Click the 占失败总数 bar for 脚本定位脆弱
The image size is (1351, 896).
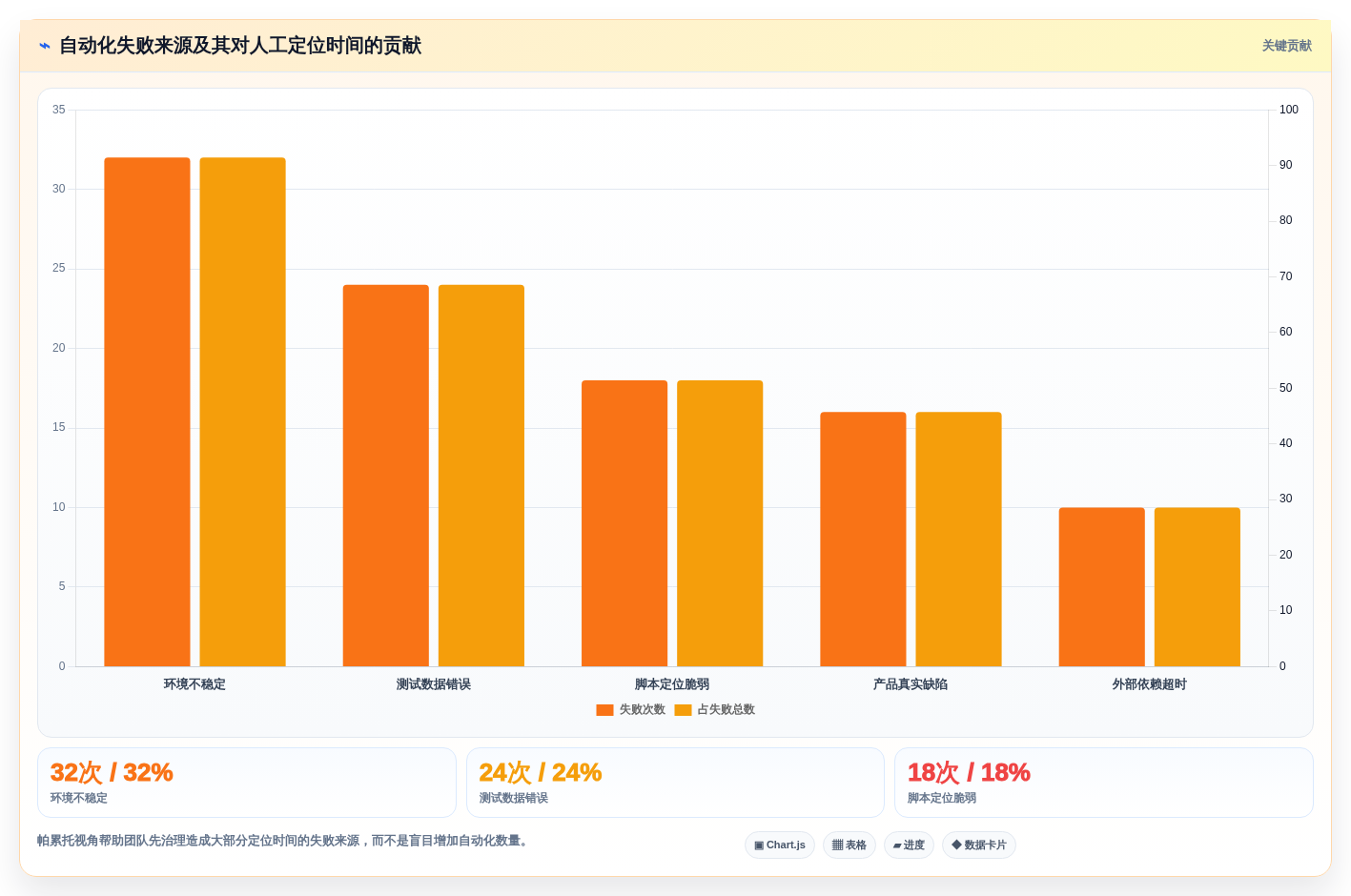tap(720, 523)
